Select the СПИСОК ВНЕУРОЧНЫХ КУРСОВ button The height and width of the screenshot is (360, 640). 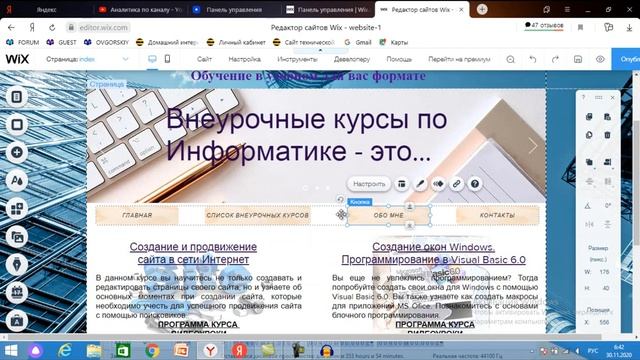(258, 215)
